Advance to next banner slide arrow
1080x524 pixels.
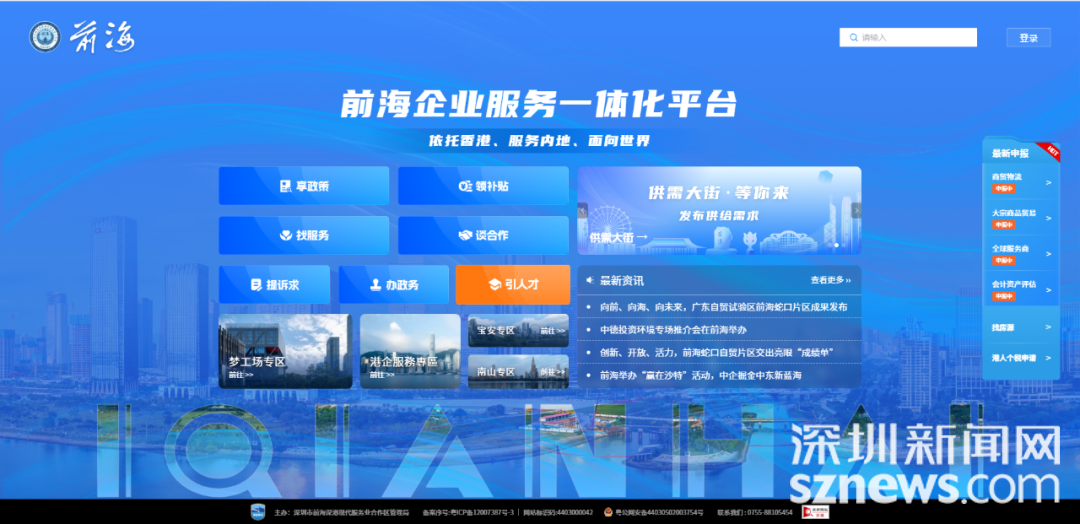[856, 210]
